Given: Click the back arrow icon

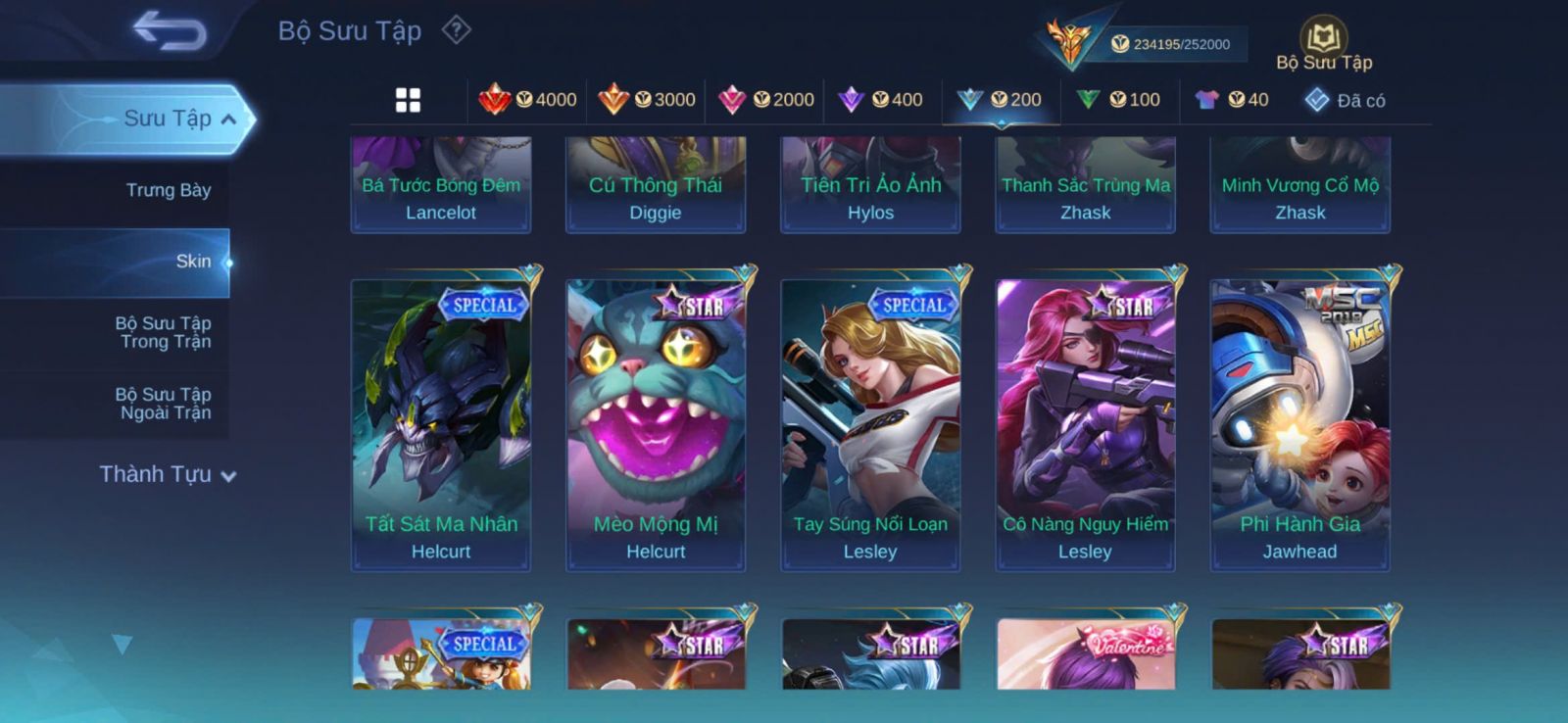Looking at the screenshot, I should pos(170,30).
